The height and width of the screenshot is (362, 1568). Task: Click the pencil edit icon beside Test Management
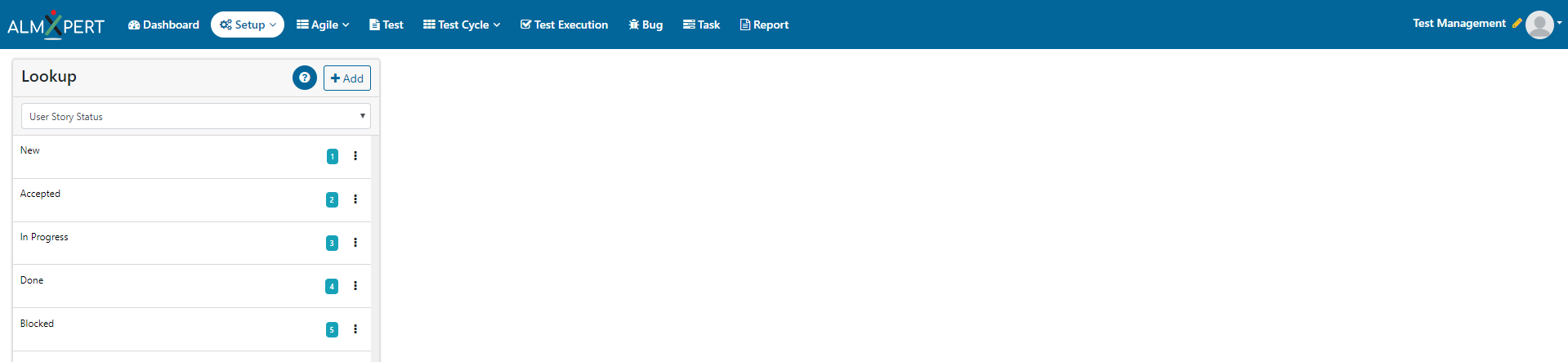[1517, 23]
